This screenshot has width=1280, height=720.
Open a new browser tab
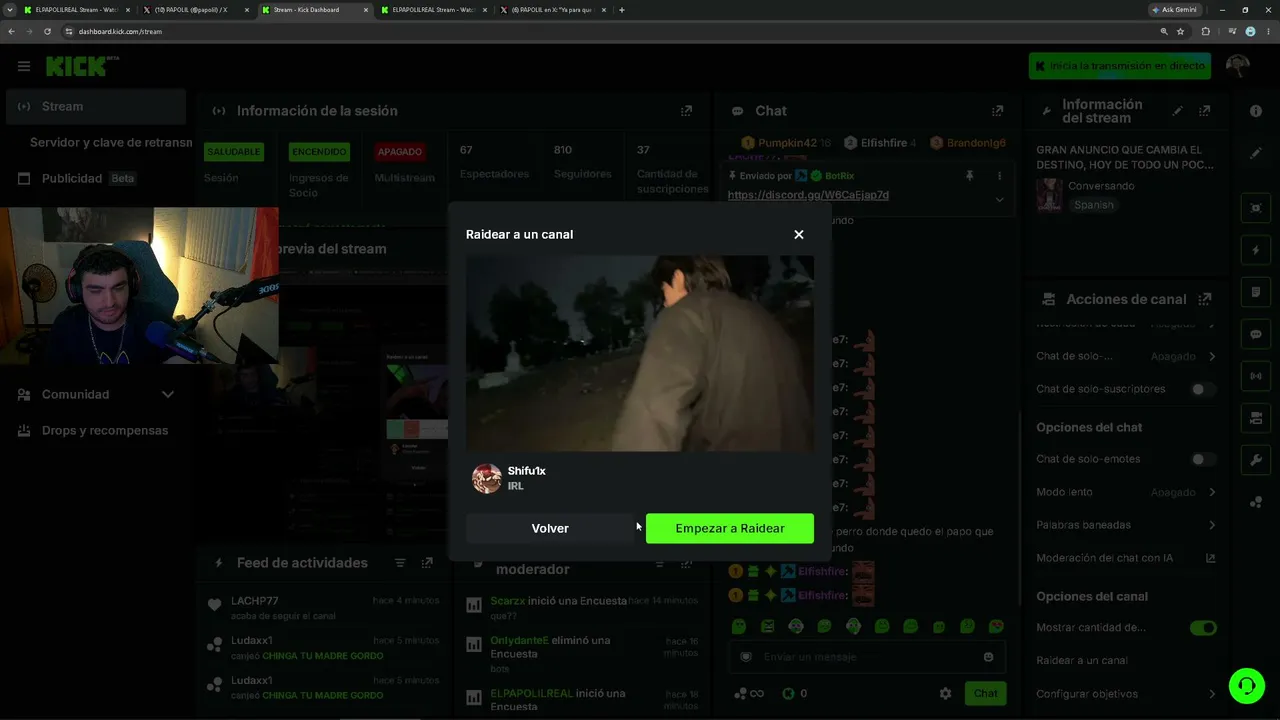pyautogui.click(x=622, y=10)
